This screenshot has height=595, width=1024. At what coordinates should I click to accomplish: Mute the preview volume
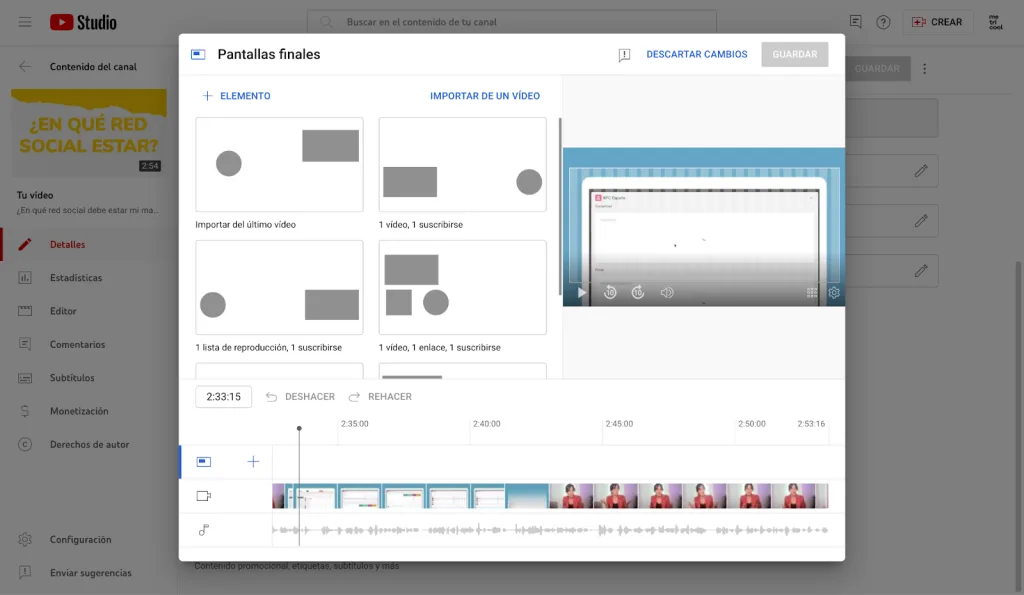(668, 293)
